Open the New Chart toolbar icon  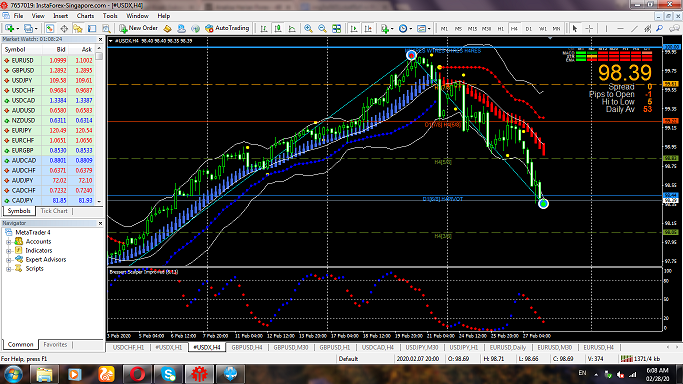click(9, 28)
